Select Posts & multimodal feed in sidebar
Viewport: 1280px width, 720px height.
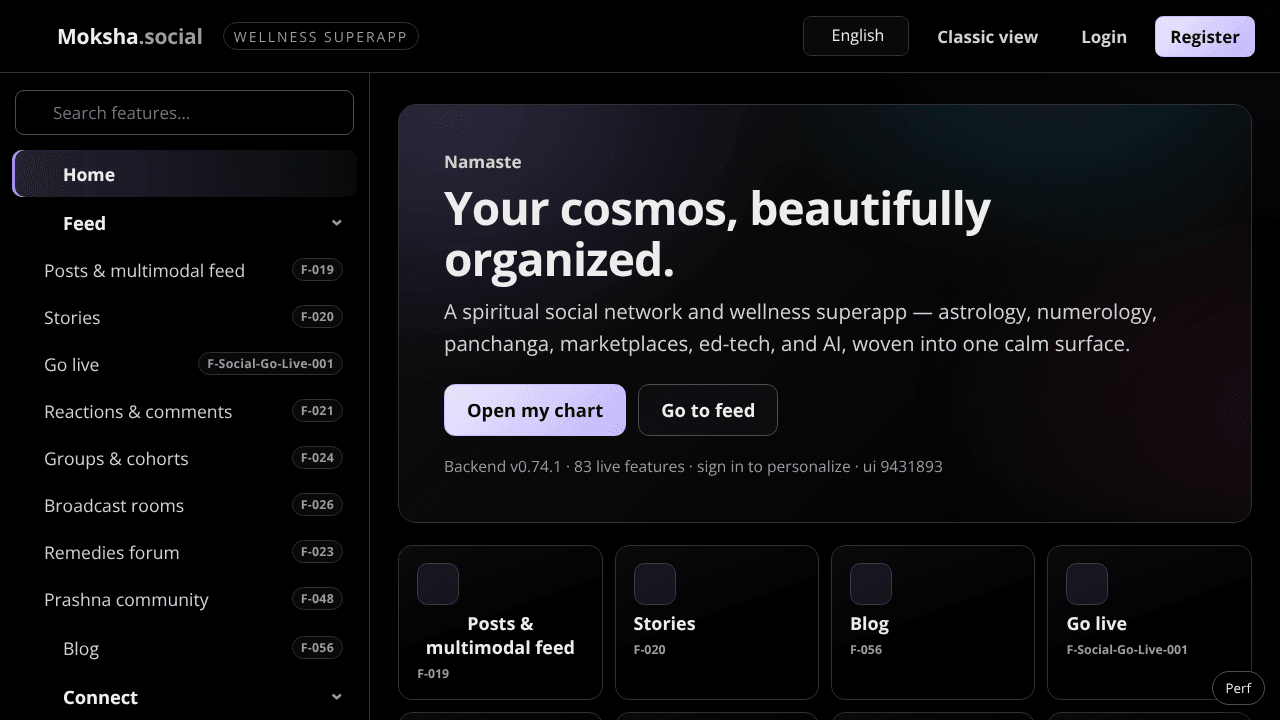185,270
